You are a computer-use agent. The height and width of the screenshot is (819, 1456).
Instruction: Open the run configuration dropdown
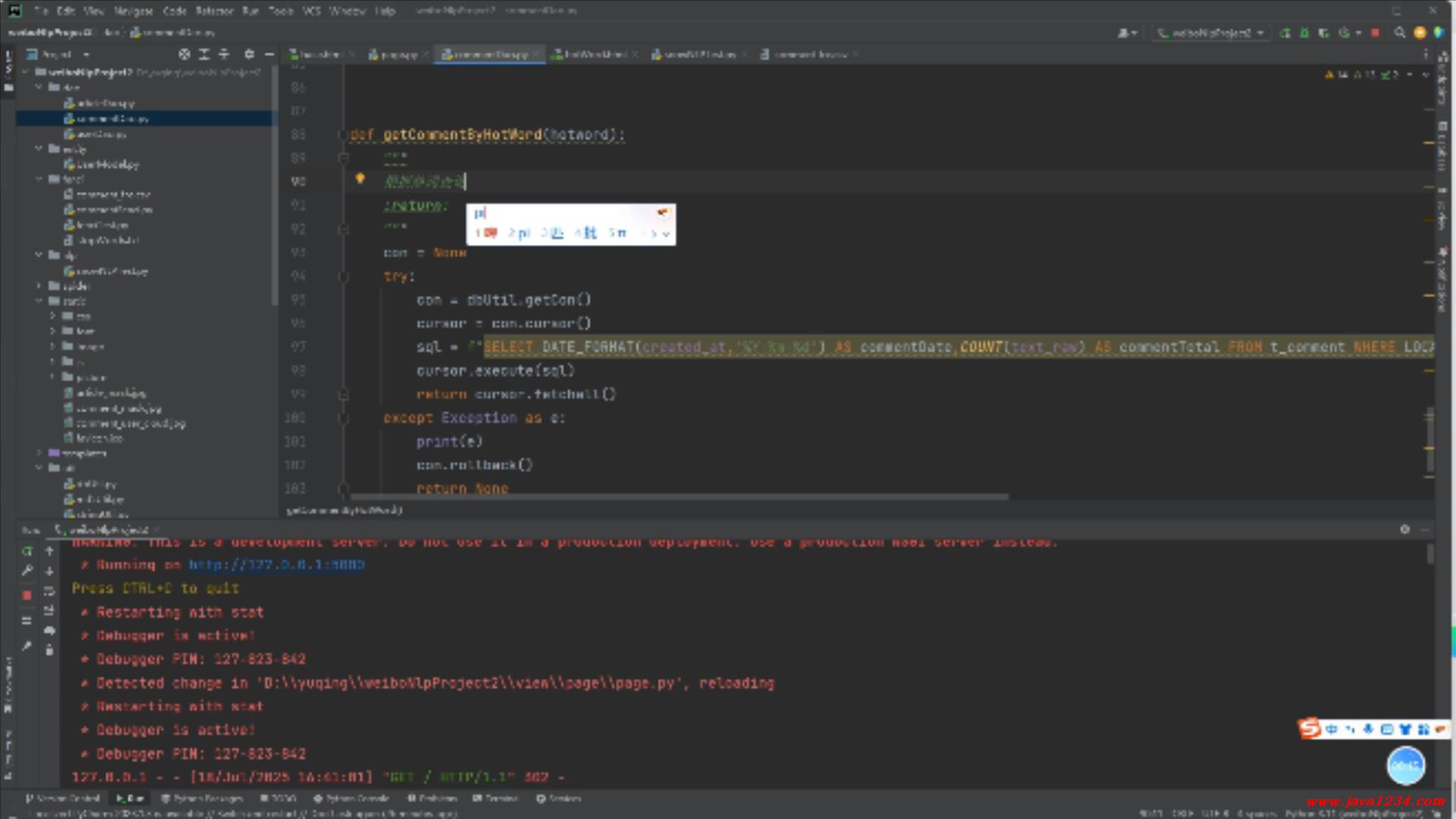pos(1211,33)
